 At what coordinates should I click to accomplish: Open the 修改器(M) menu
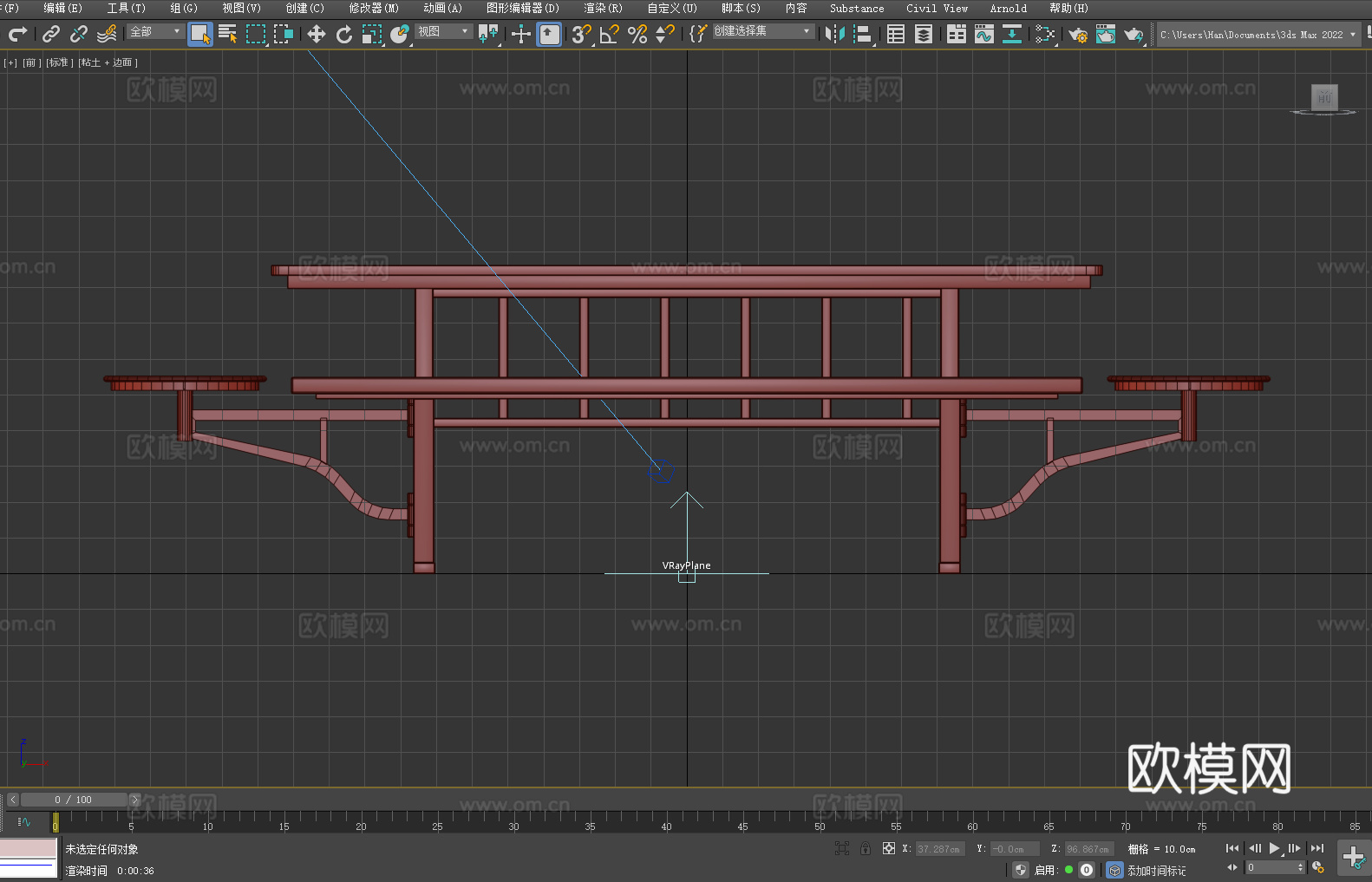click(x=374, y=8)
